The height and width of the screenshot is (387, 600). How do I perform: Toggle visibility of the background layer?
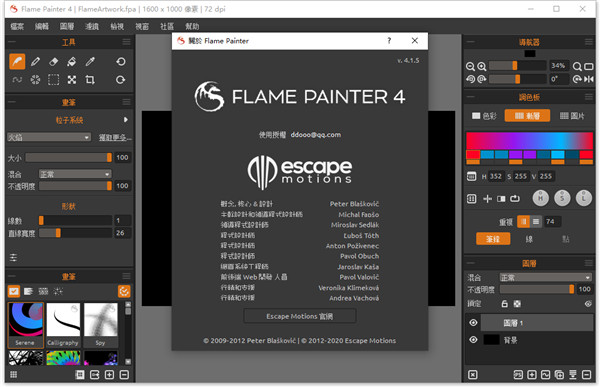473,340
